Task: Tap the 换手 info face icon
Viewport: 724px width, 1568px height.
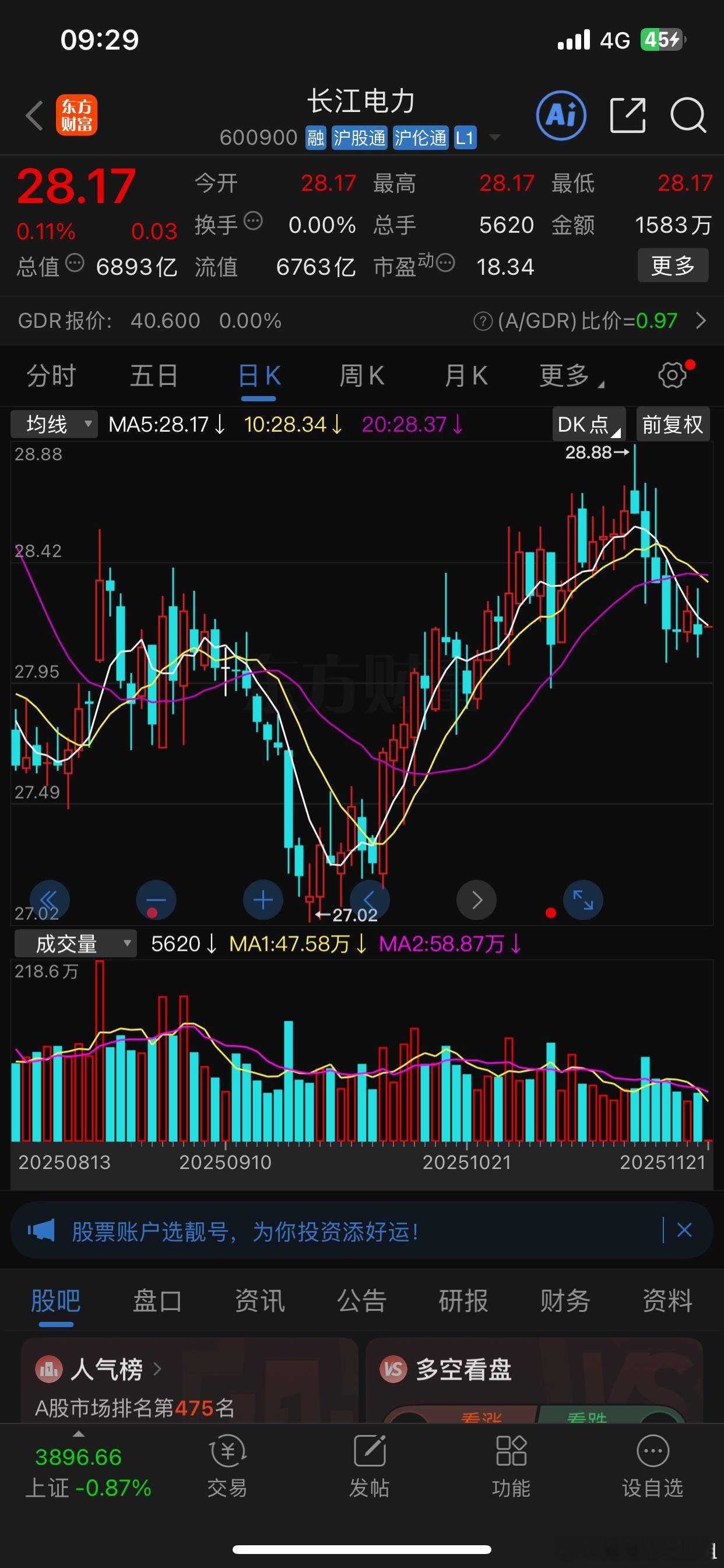Action: 253,221
